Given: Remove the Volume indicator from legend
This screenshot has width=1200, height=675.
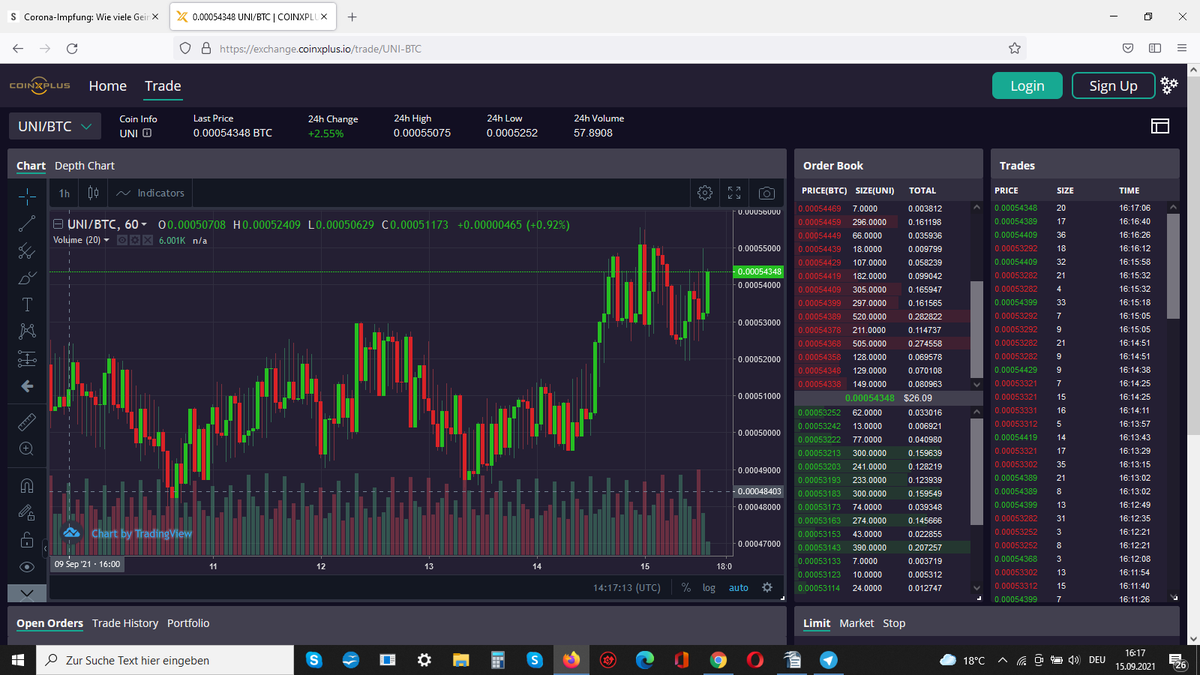Looking at the screenshot, I should 148,240.
